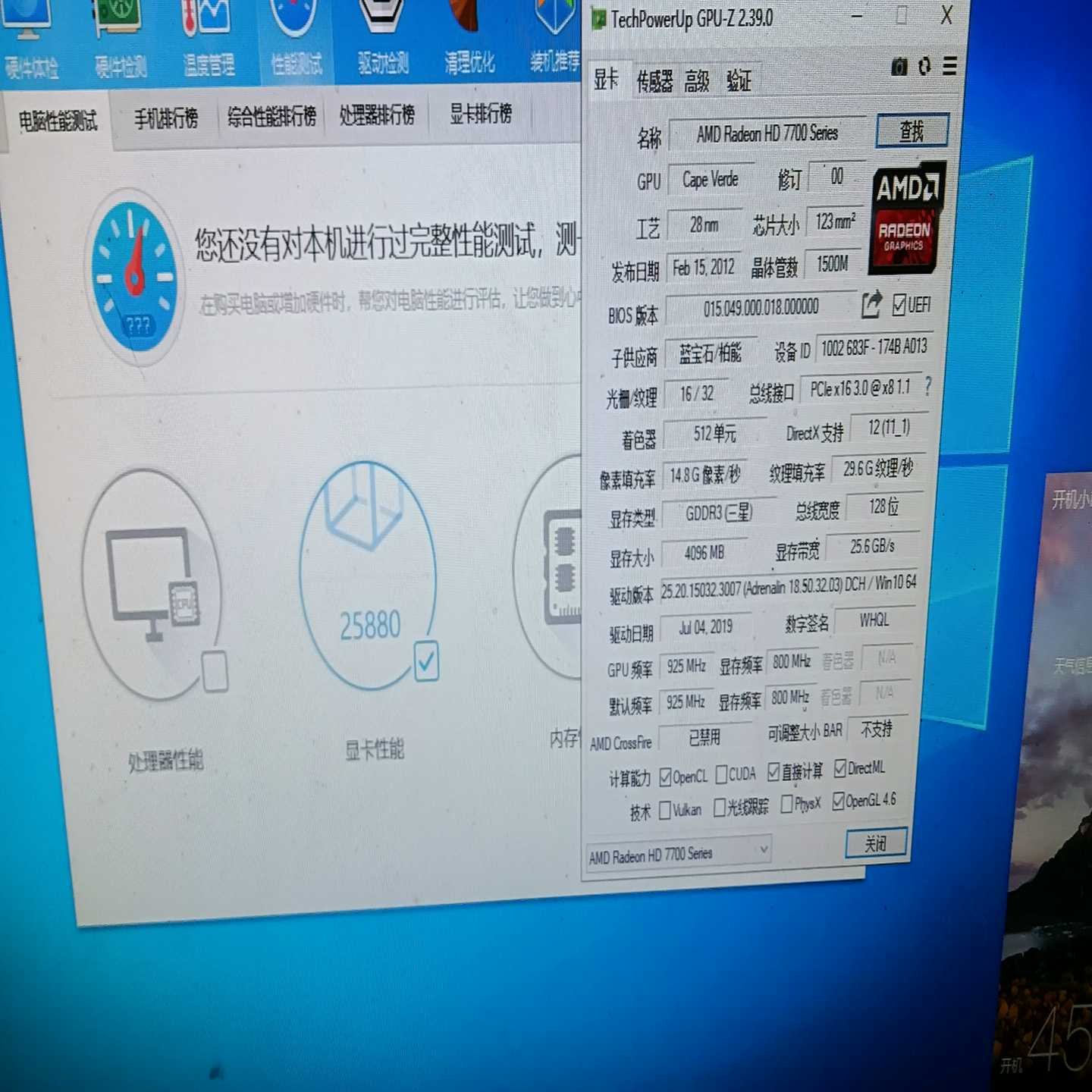Click the GPU-Z screenshot camera icon
The width and height of the screenshot is (1092, 1092).
click(x=899, y=67)
